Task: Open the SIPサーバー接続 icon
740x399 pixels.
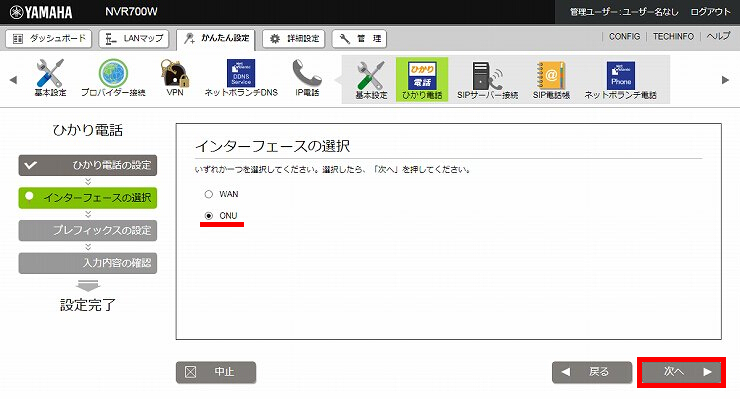Action: pos(487,80)
